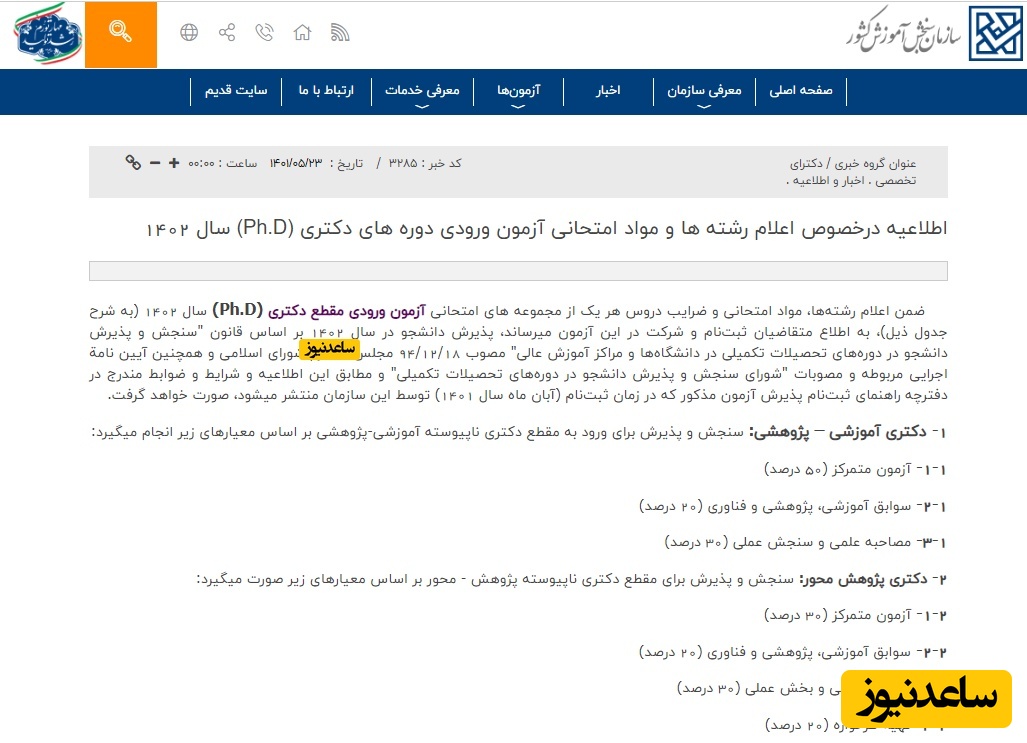Decrease font size with the minus control
The image size is (1027, 743).
click(155, 162)
